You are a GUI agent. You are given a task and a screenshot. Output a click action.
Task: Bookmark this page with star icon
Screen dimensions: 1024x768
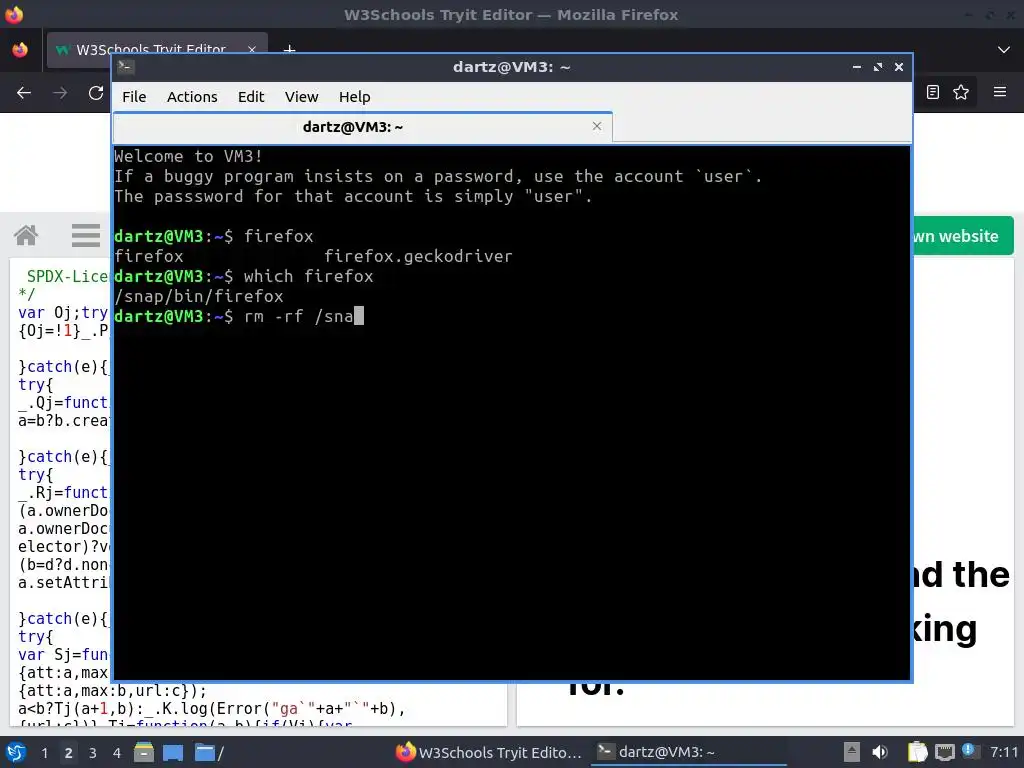click(x=961, y=92)
